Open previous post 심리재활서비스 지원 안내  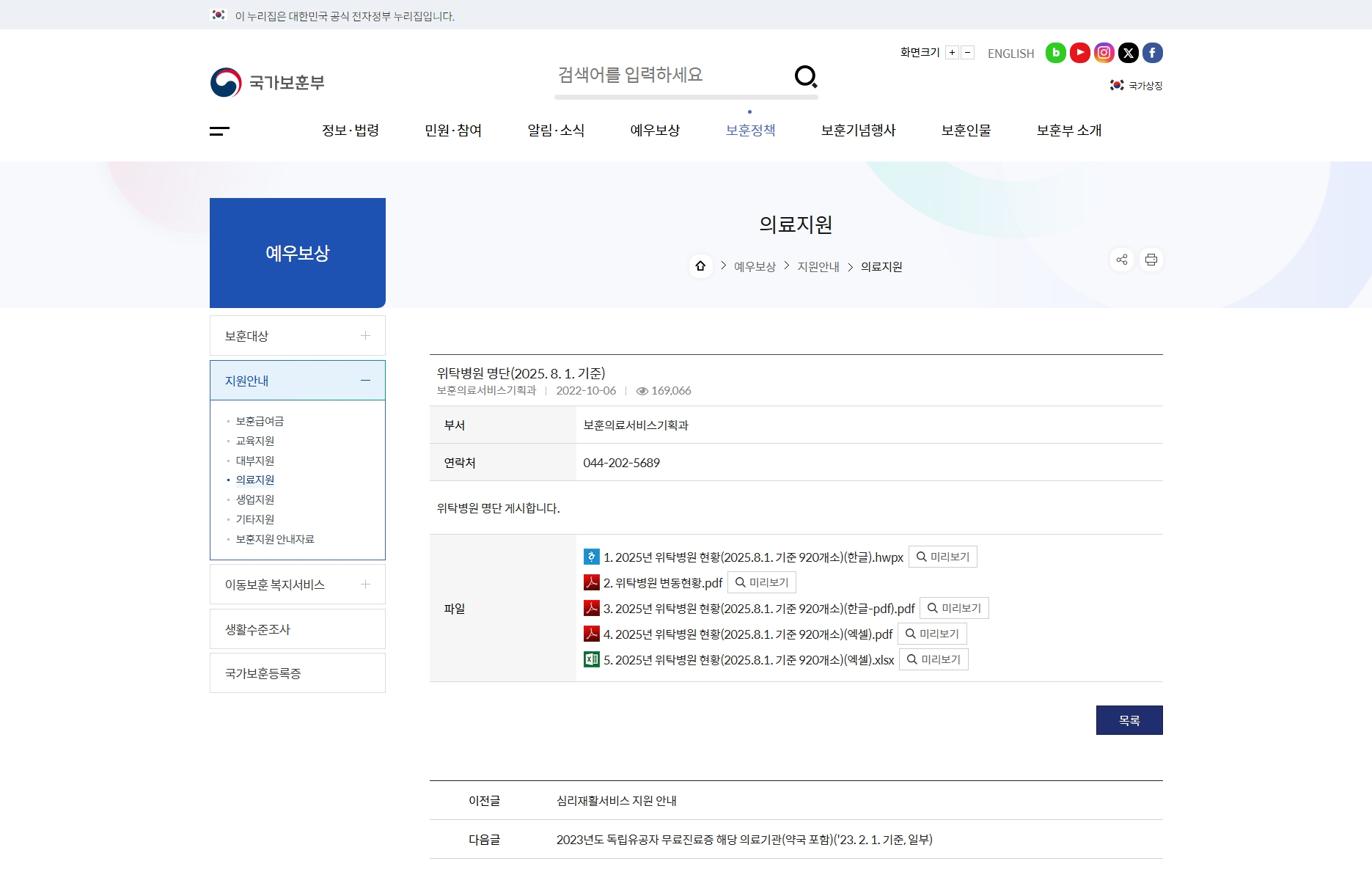tap(616, 801)
